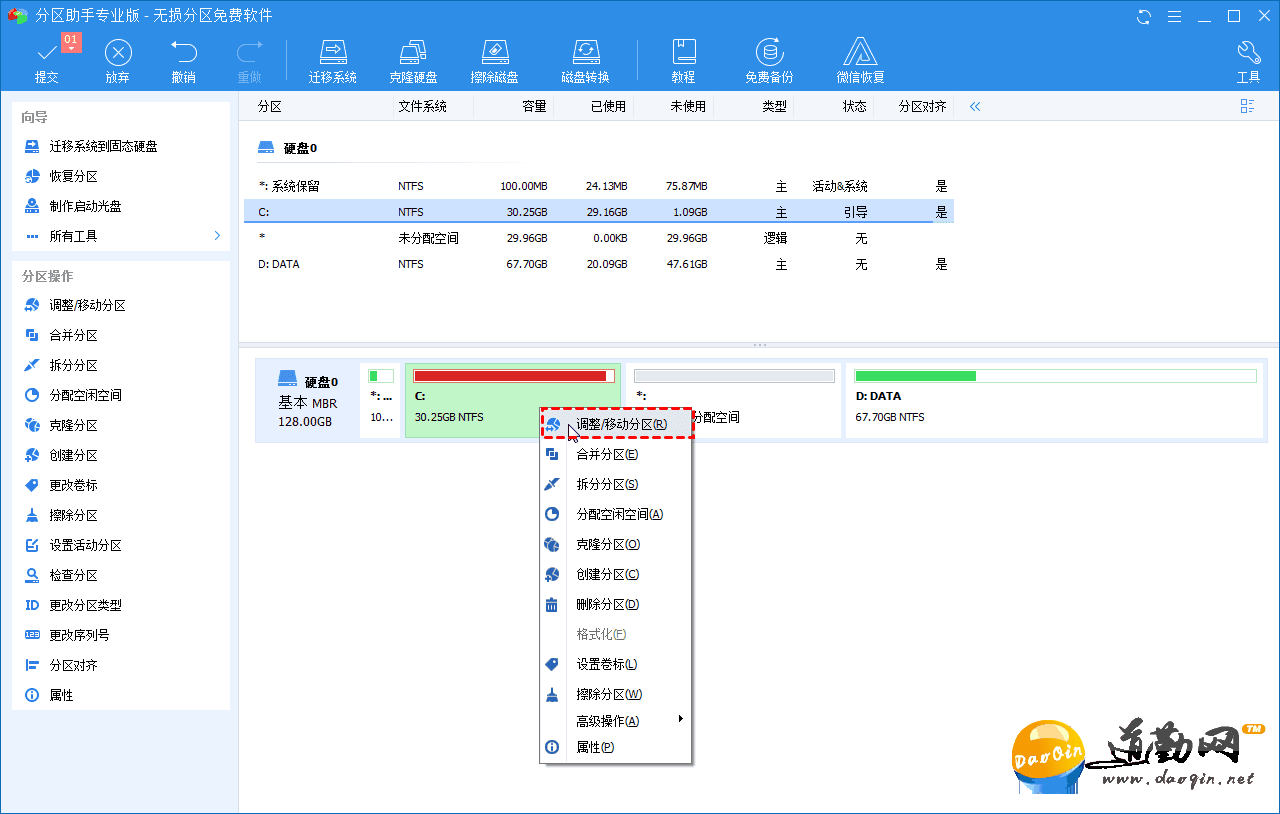The image size is (1280, 814).
Task: Expand 高级操作(A) submenu in context menu
Action: click(x=616, y=721)
